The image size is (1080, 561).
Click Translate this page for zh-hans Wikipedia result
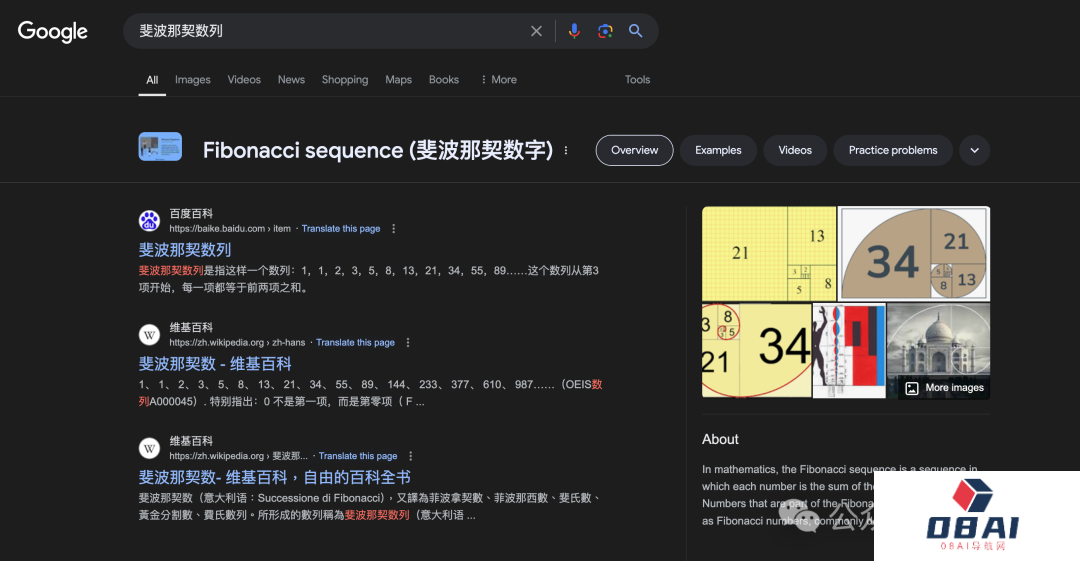click(356, 343)
